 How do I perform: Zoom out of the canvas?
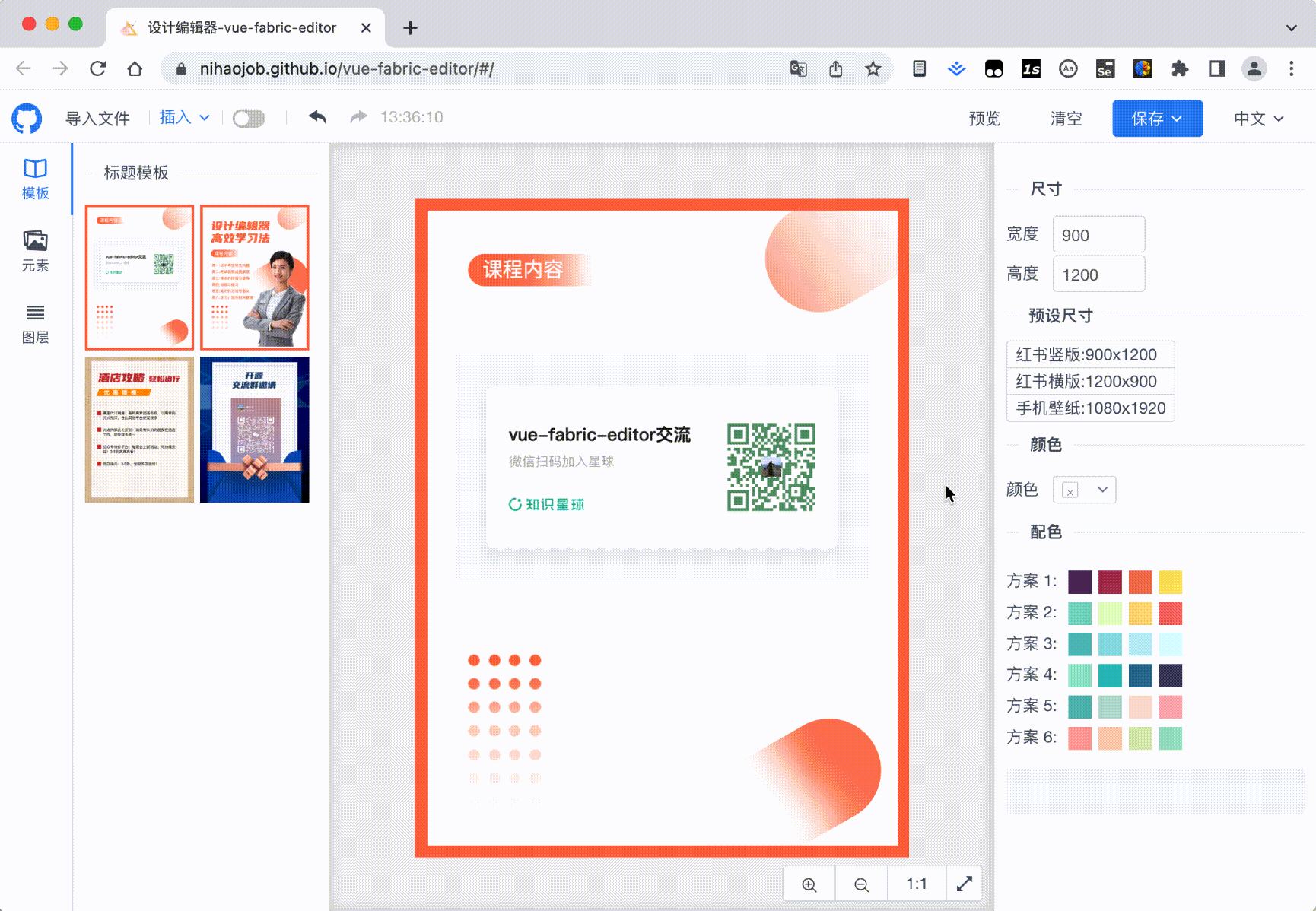[x=861, y=884]
